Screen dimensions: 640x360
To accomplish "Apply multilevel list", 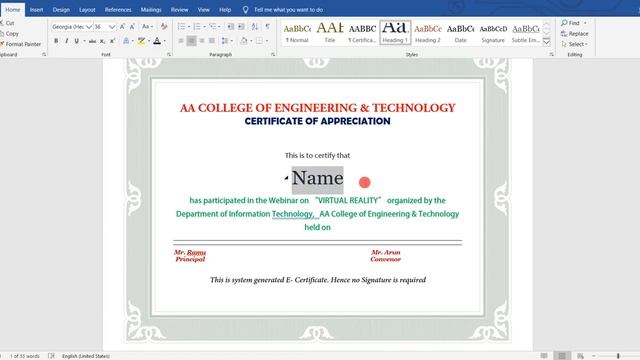I will tap(213, 27).
